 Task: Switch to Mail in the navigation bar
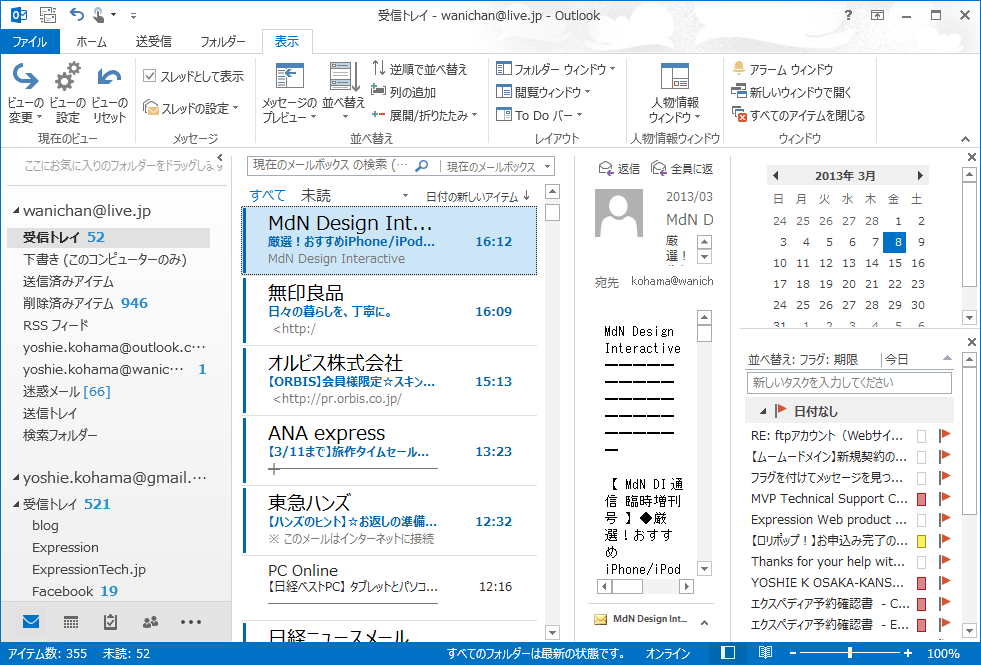pos(31,621)
